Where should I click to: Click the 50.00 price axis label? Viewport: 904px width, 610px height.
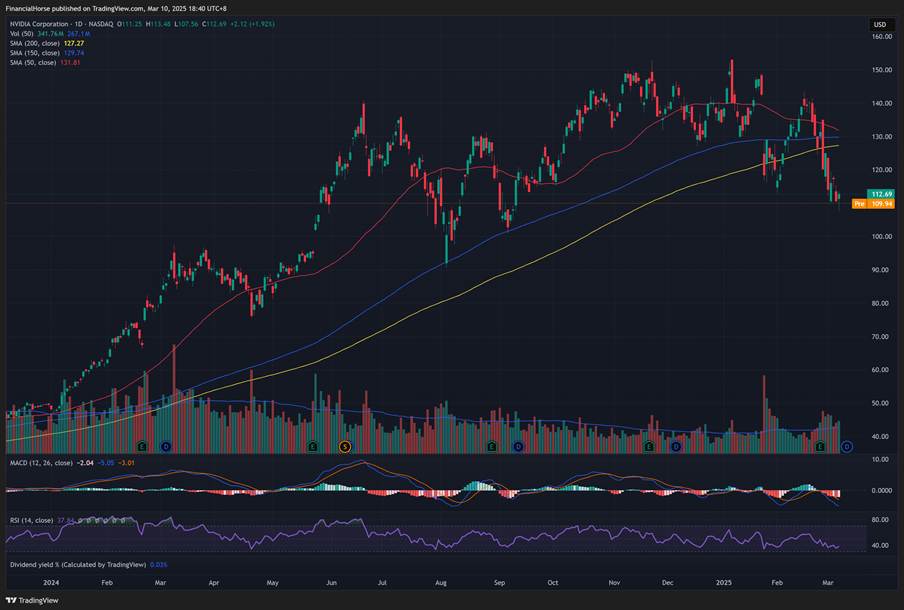(x=882, y=403)
